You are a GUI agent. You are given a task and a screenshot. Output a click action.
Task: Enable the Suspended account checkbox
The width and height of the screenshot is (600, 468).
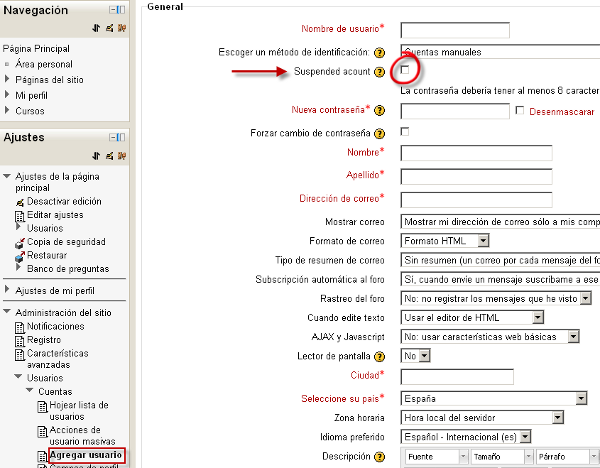pyautogui.click(x=405, y=71)
